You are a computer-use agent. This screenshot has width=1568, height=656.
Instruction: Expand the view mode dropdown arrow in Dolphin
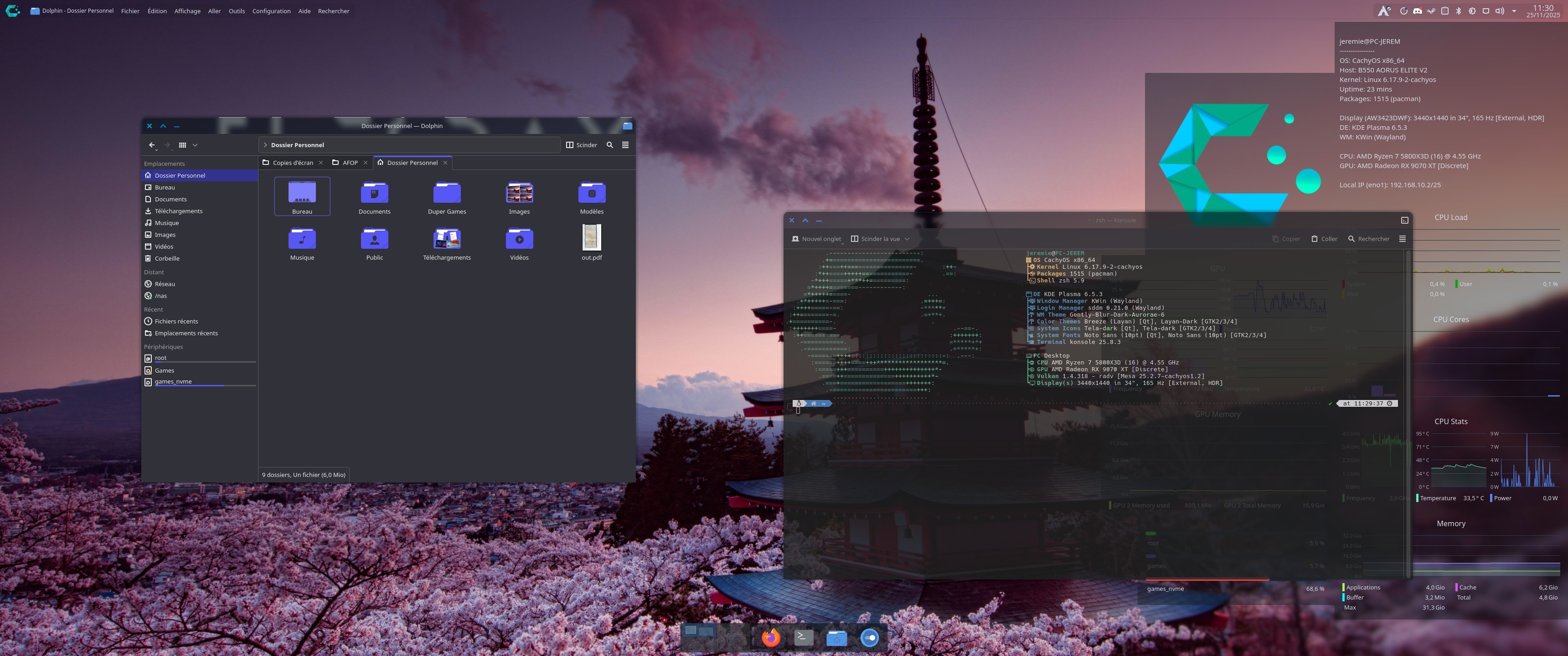pyautogui.click(x=195, y=145)
